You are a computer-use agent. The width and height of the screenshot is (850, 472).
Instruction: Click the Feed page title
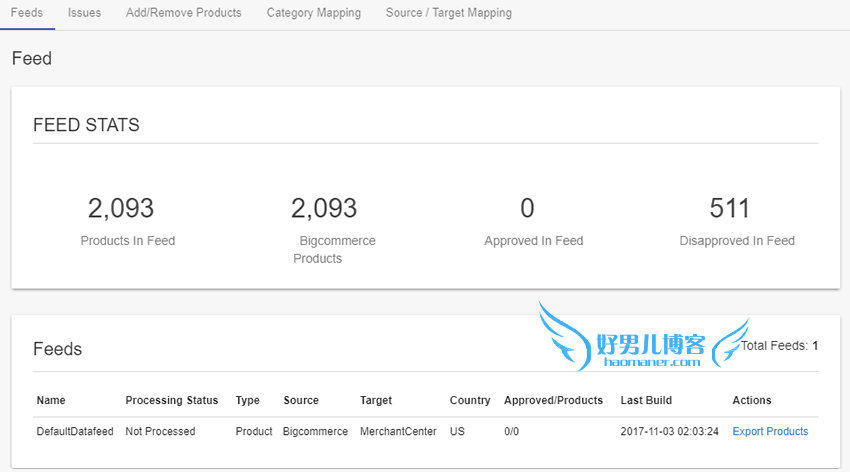pos(32,59)
